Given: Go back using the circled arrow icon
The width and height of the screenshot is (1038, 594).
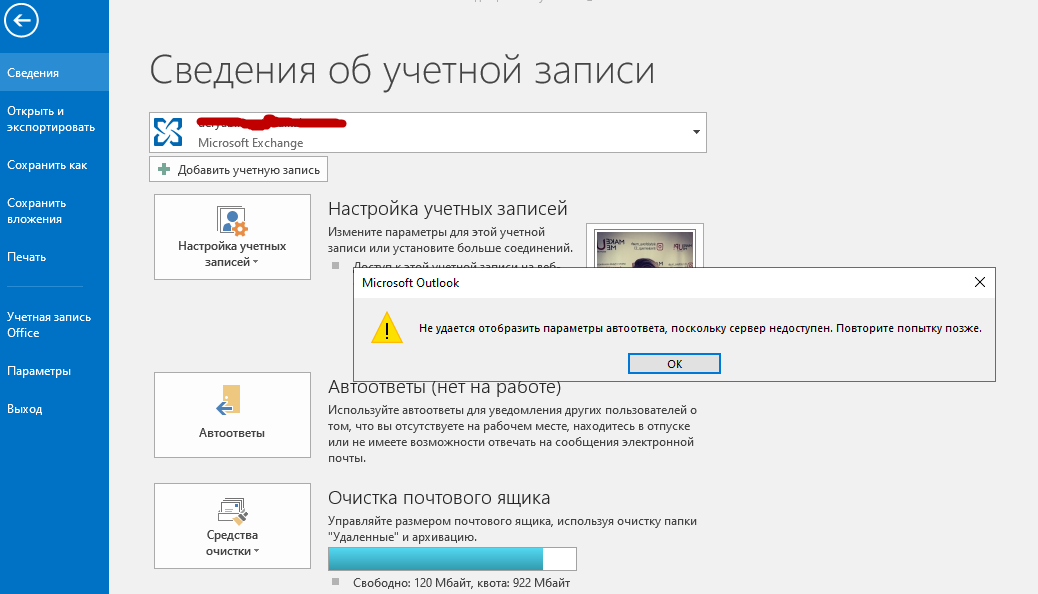Looking at the screenshot, I should [x=21, y=20].
